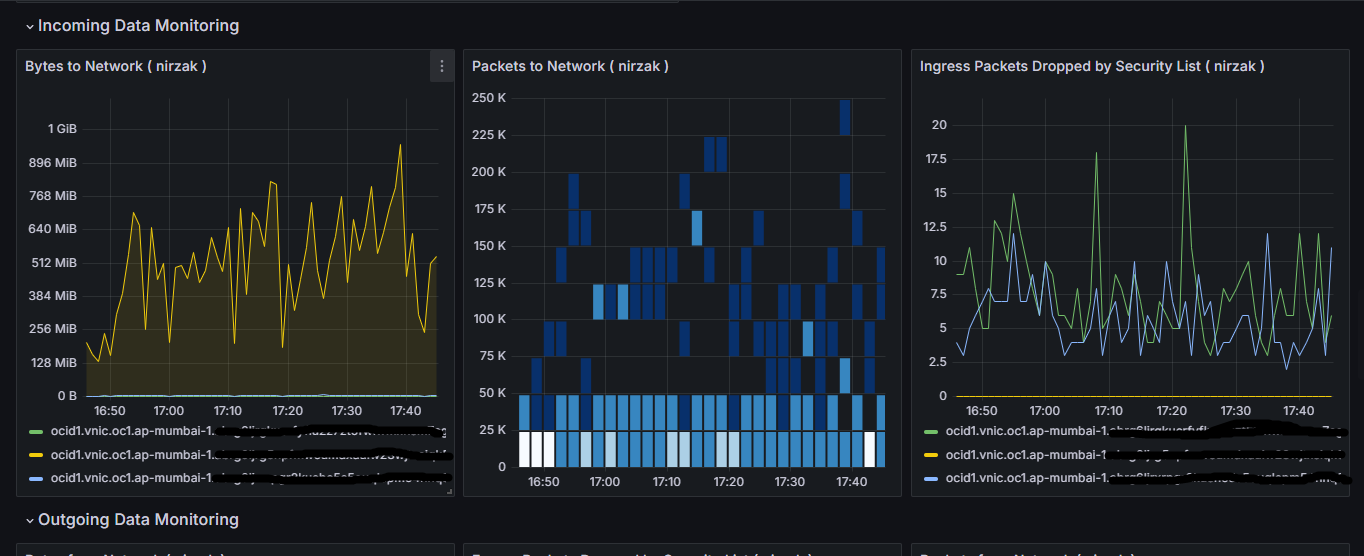
Task: Click yellow legend color swatch in Ingress Packets Dropped
Action: pyautogui.click(x=931, y=455)
